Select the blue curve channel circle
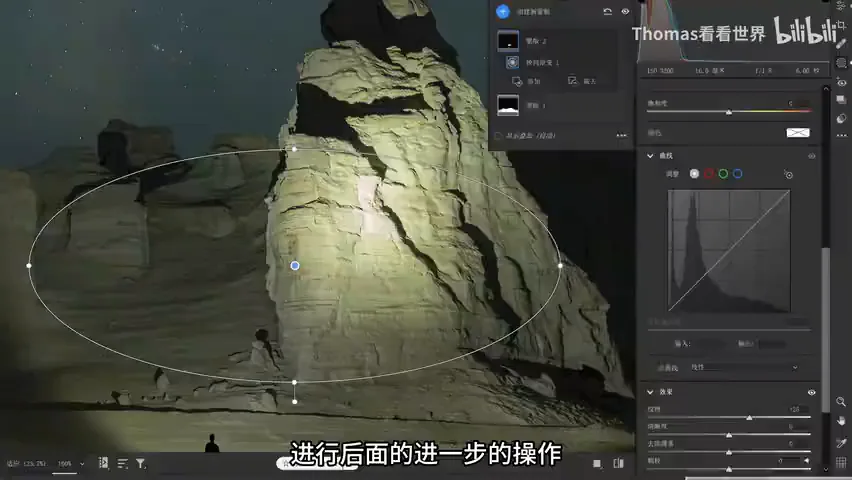Viewport: 852px width, 480px height. click(737, 174)
